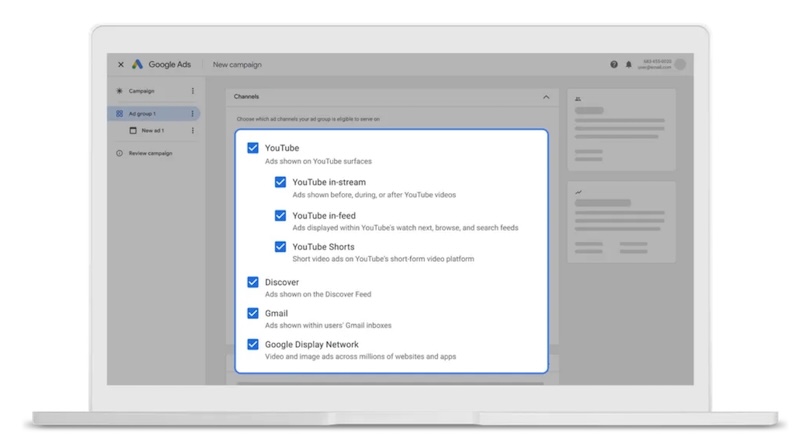Click the account email text in header
The height and width of the screenshot is (444, 800).
tap(655, 67)
